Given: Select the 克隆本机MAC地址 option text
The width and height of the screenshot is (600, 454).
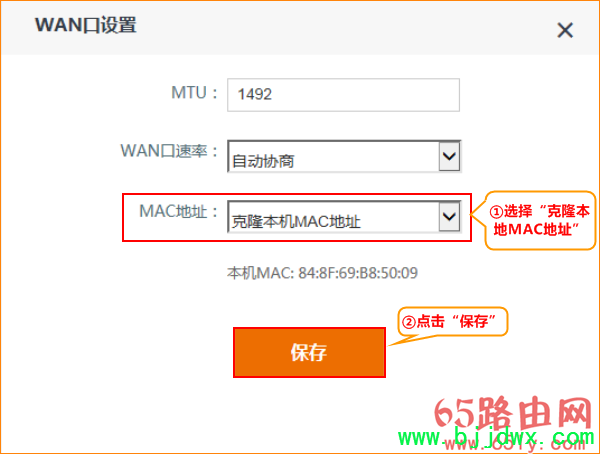Looking at the screenshot, I should [x=296, y=222].
